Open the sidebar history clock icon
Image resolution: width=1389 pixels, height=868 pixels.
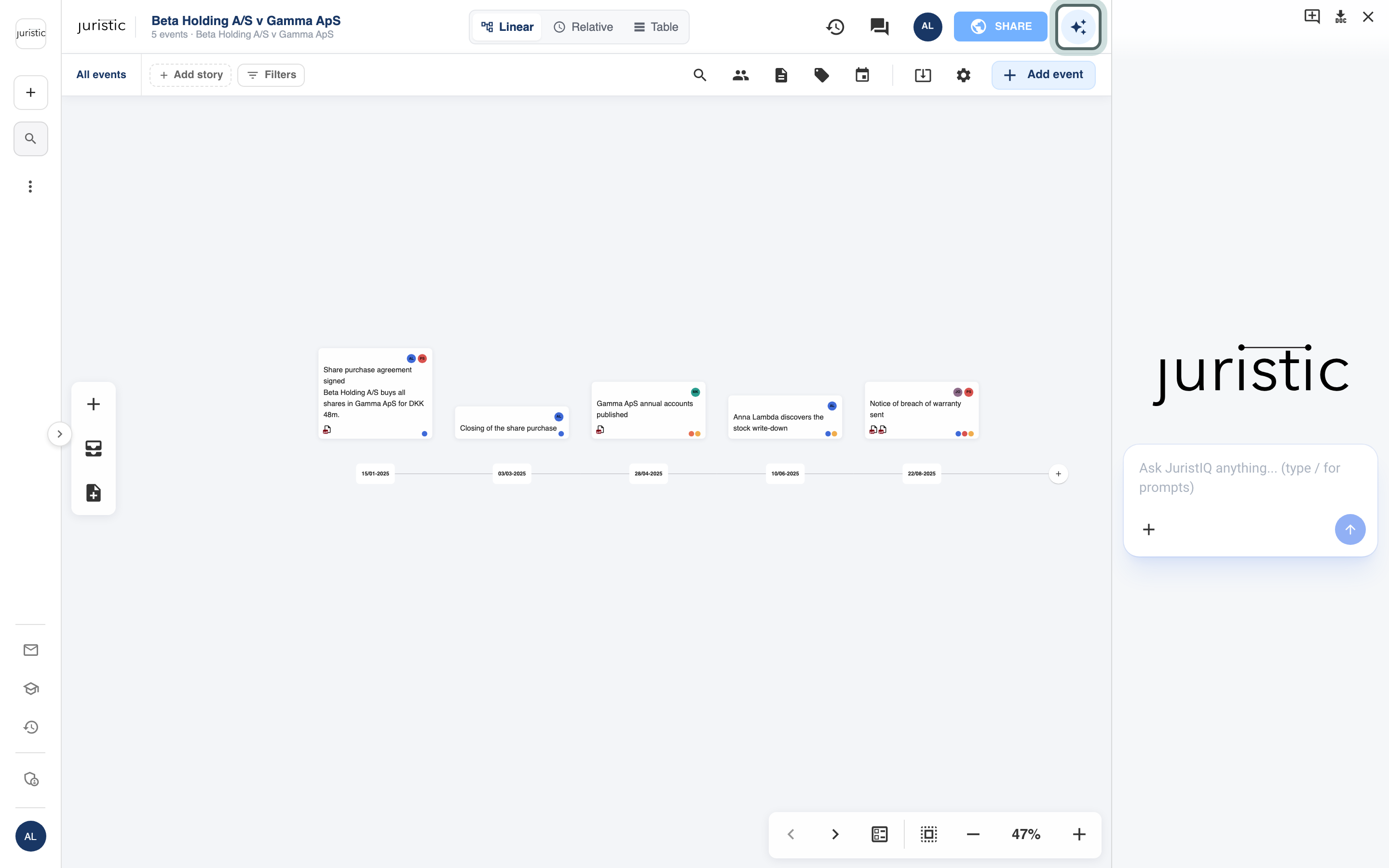[31, 727]
